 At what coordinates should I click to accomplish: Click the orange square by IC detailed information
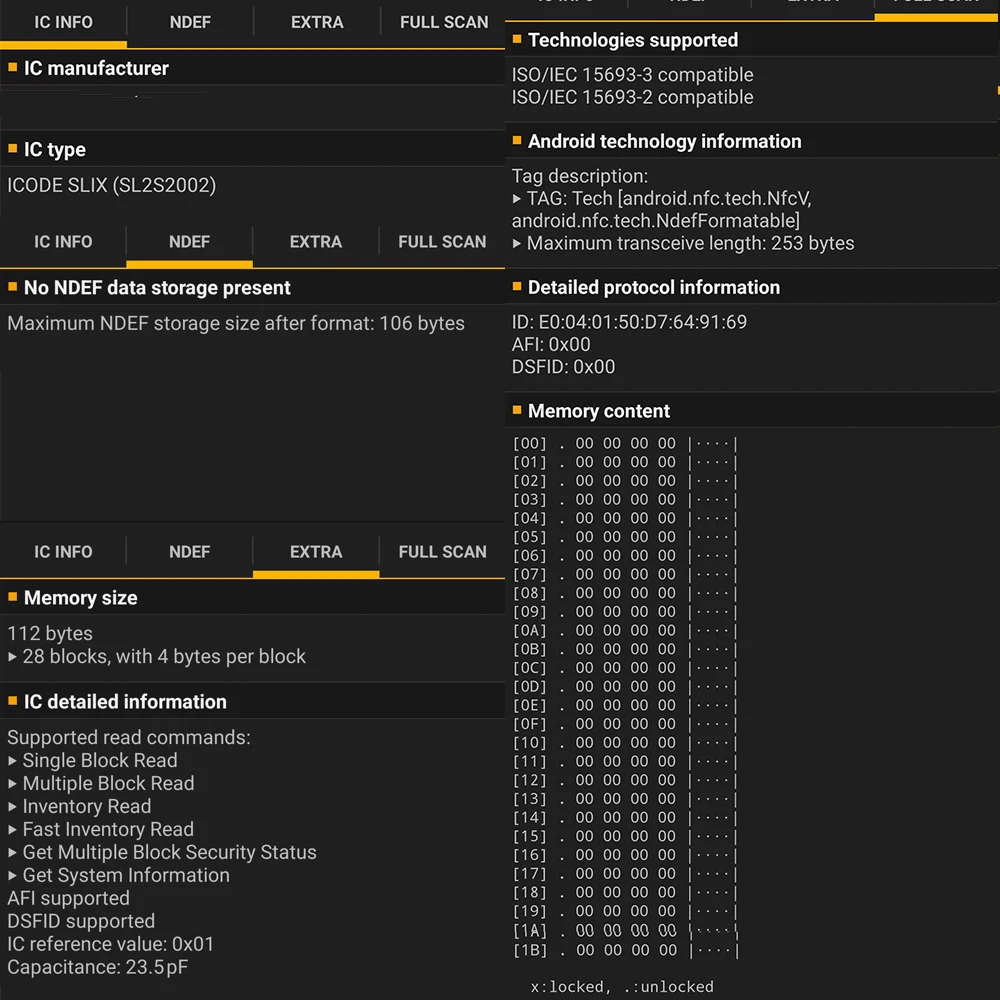click(13, 701)
